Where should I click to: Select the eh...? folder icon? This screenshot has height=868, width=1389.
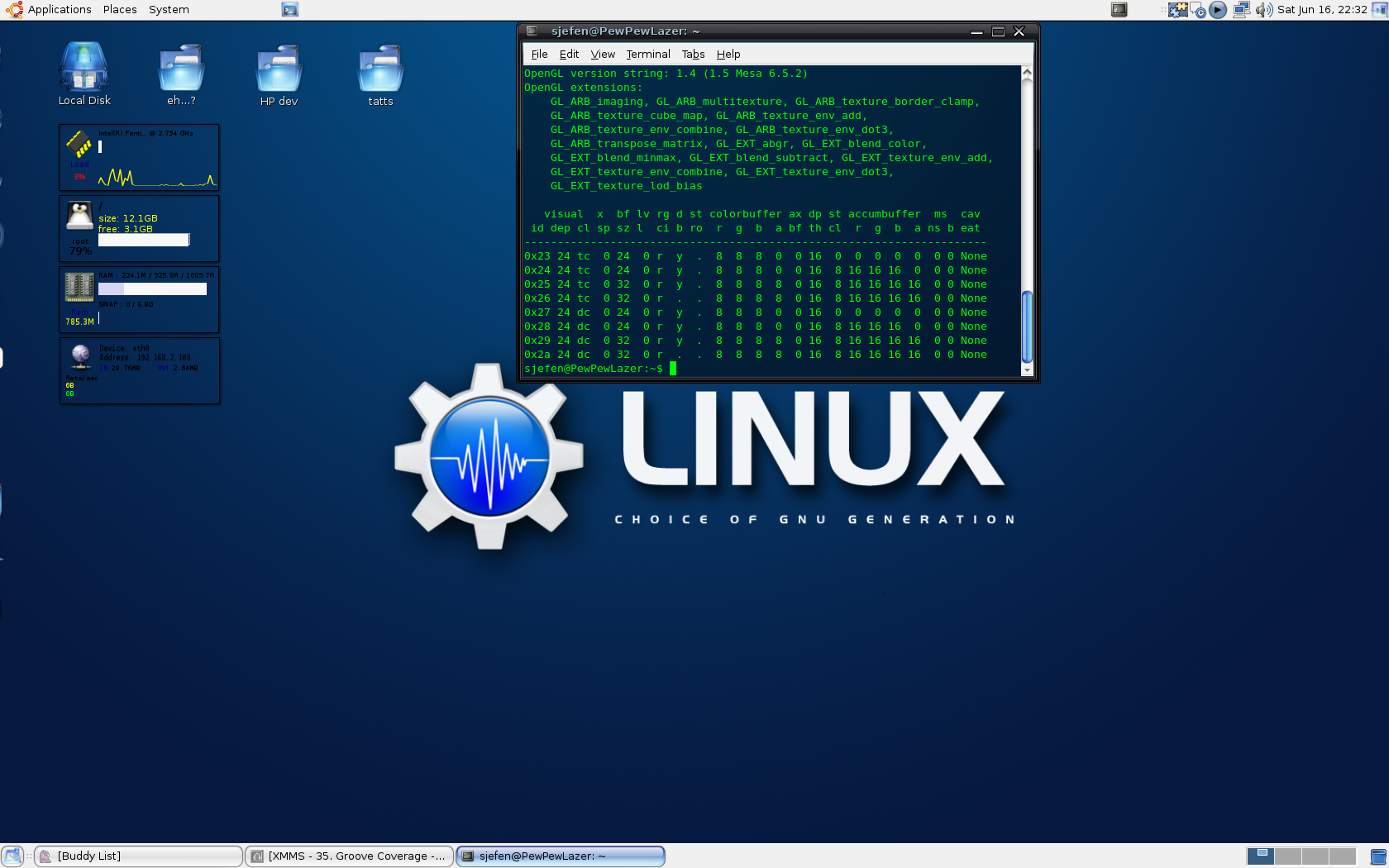(181, 74)
